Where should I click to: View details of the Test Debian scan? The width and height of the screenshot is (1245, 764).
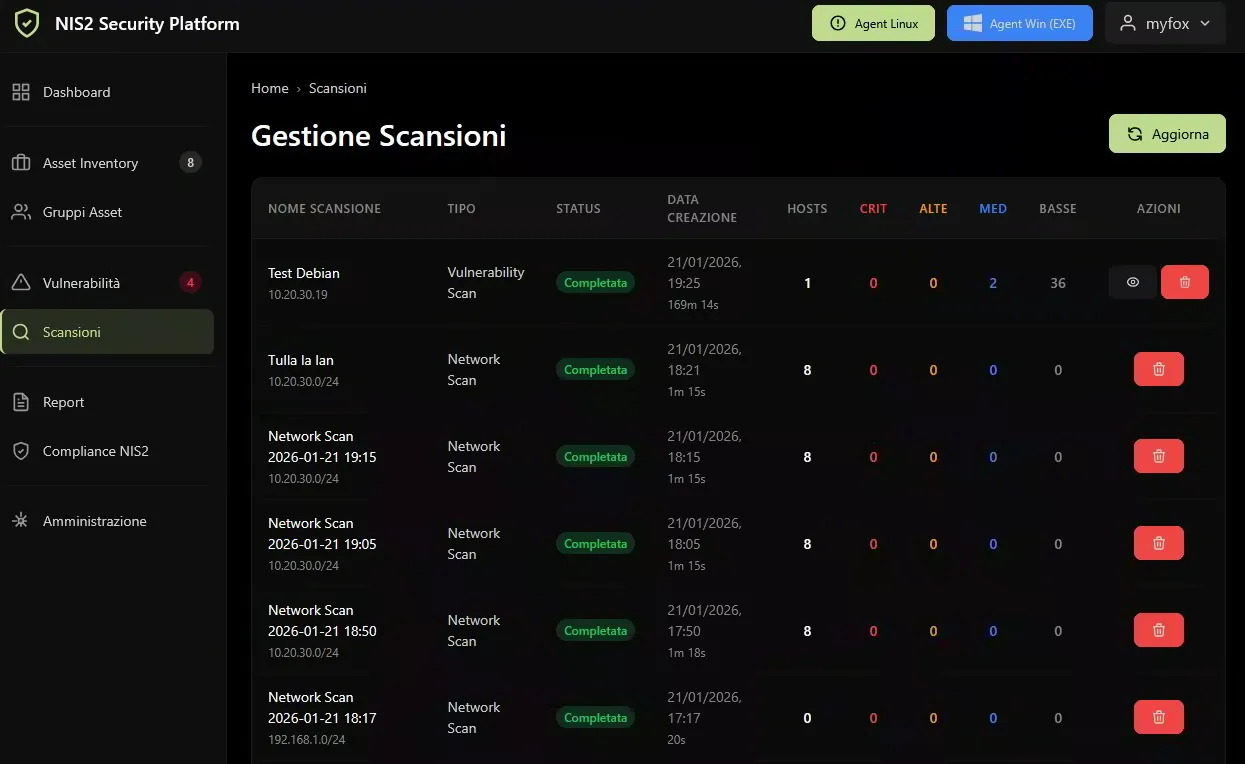pos(1132,282)
